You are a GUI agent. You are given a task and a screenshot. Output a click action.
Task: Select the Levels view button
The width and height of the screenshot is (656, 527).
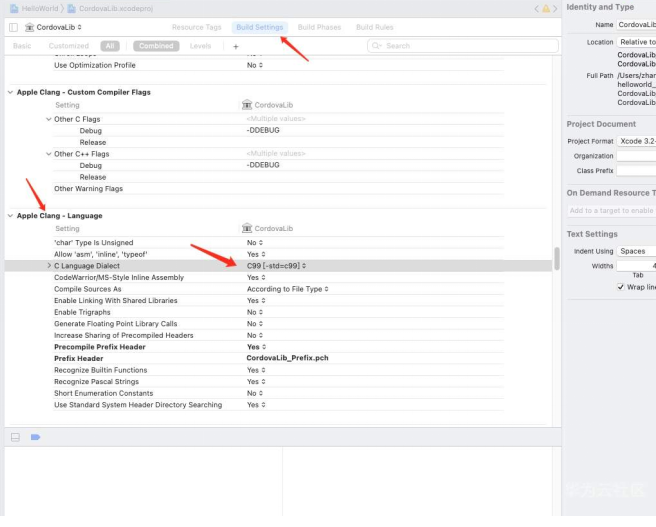200,46
